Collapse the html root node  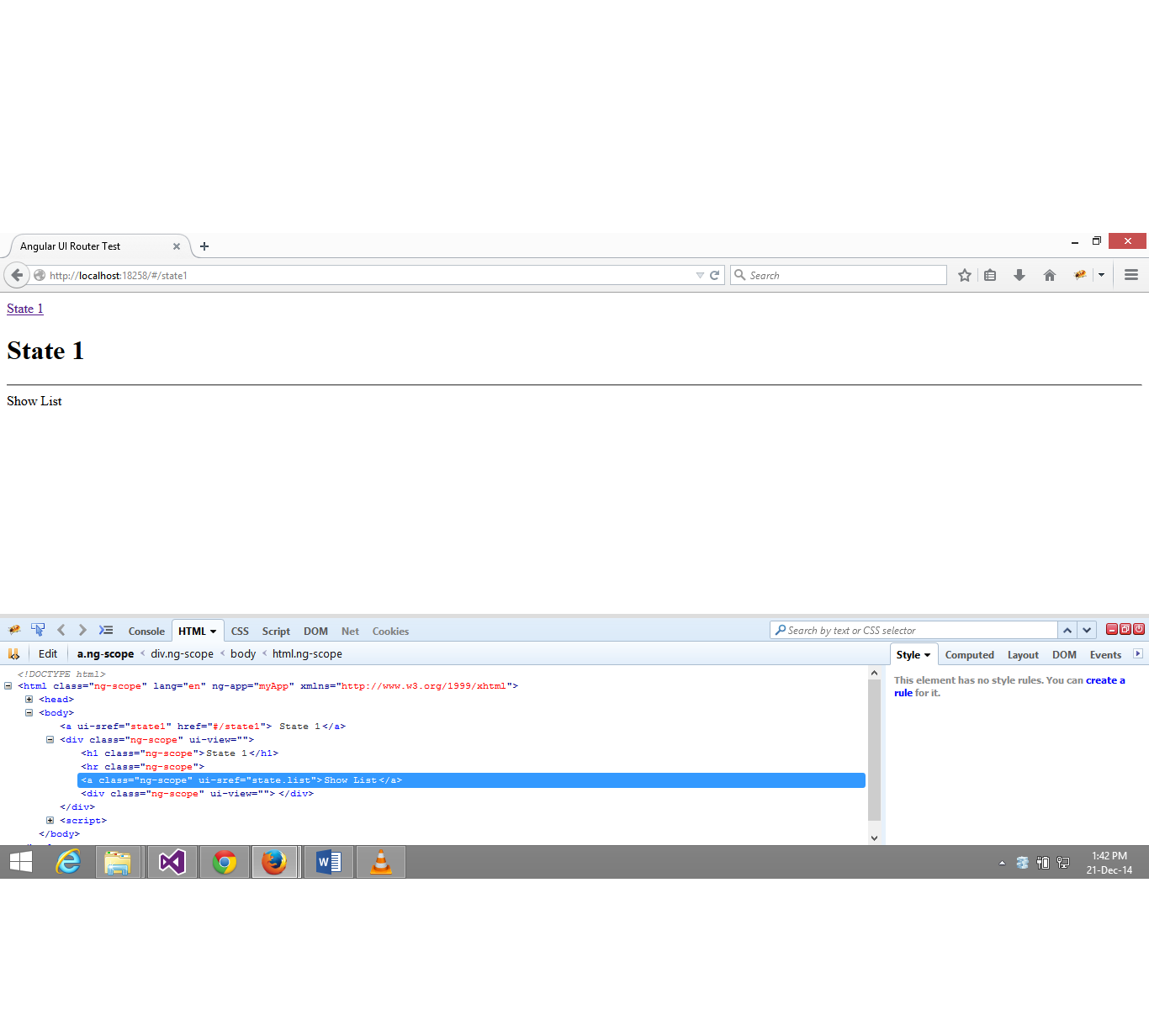8,686
